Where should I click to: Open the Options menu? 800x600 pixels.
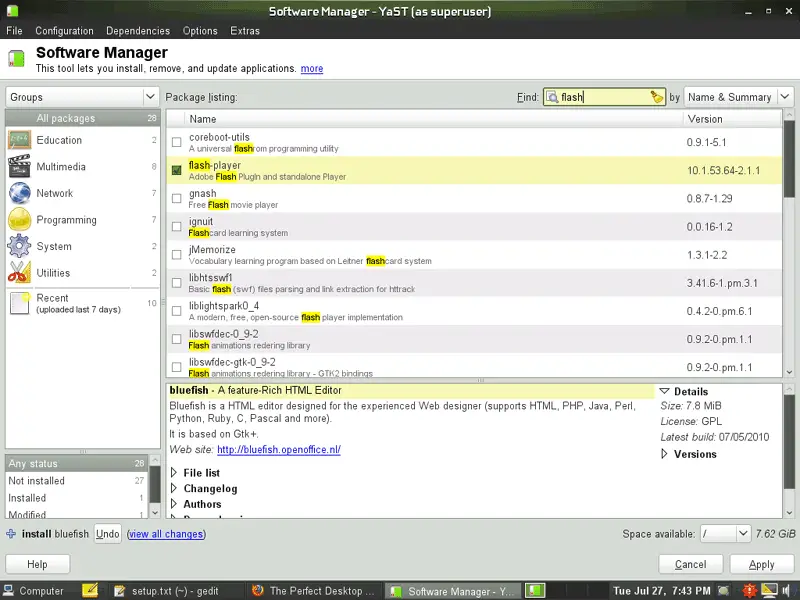click(200, 31)
